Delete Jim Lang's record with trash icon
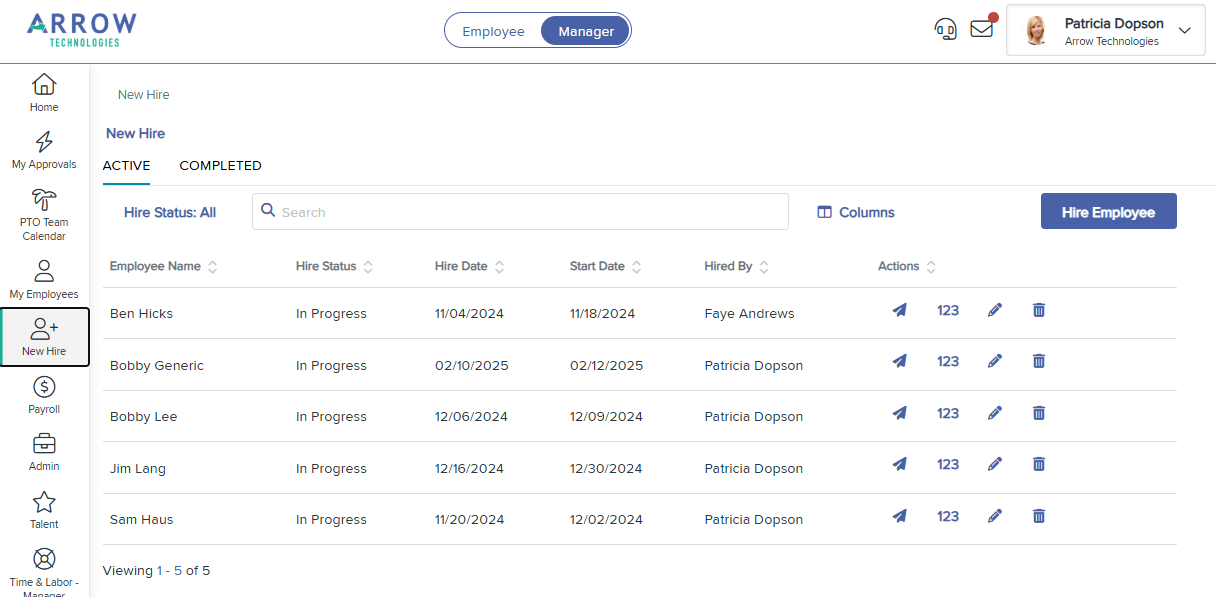The image size is (1216, 597). 1038,464
